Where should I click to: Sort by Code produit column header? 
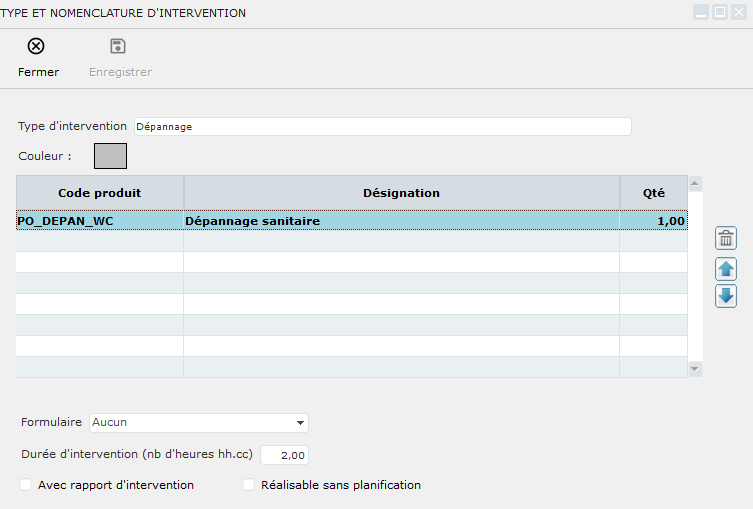(100, 193)
